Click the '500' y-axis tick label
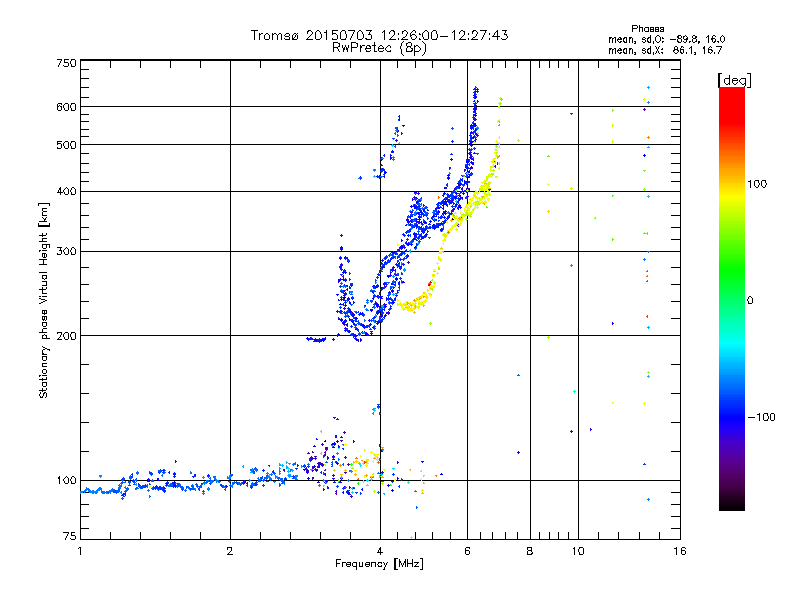This screenshot has width=800, height=600. pyautogui.click(x=67, y=145)
